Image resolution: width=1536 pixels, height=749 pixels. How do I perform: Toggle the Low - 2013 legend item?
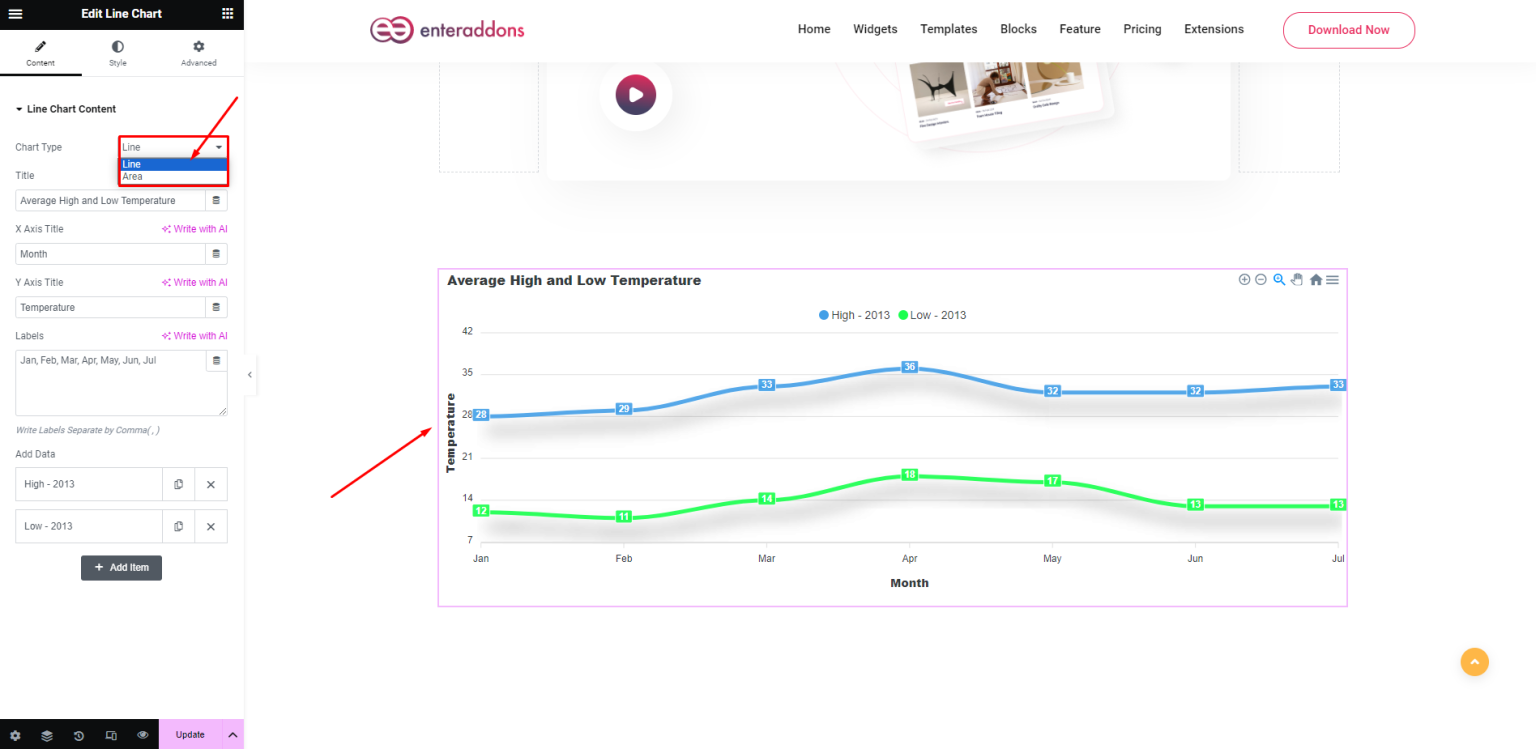(x=930, y=314)
